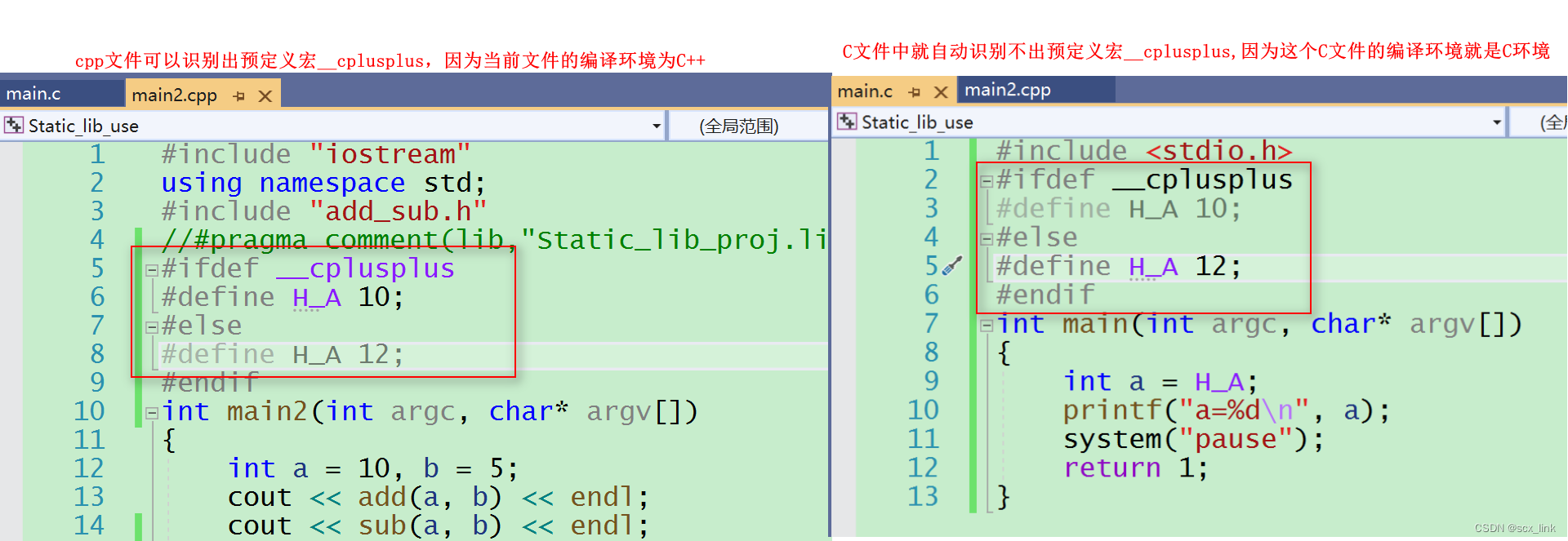Click the "cout << add(a, b) << endl;" line
Screen dimensions: 1568x541
[439, 497]
